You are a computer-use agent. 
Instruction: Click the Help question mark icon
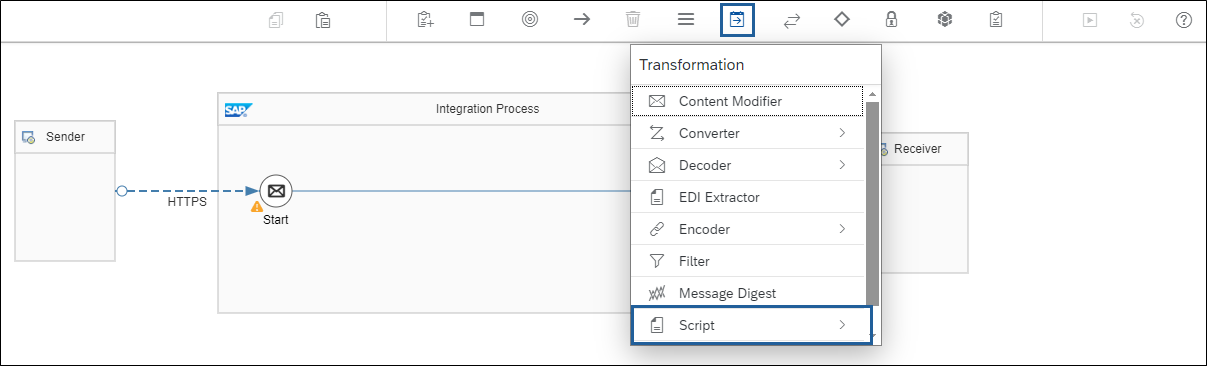coord(1184,19)
